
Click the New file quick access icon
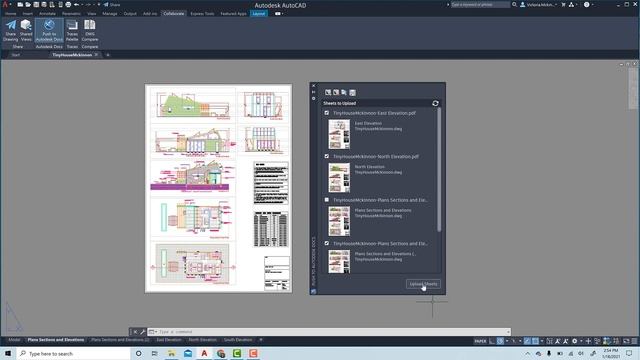[20, 4]
